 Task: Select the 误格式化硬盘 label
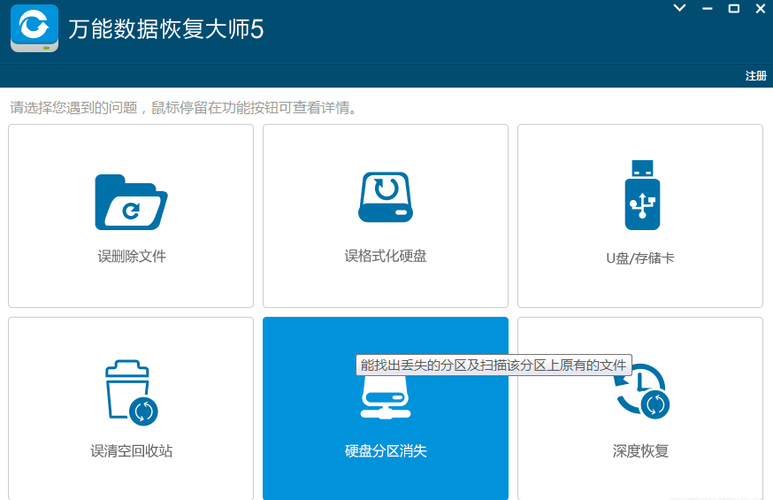(385, 257)
